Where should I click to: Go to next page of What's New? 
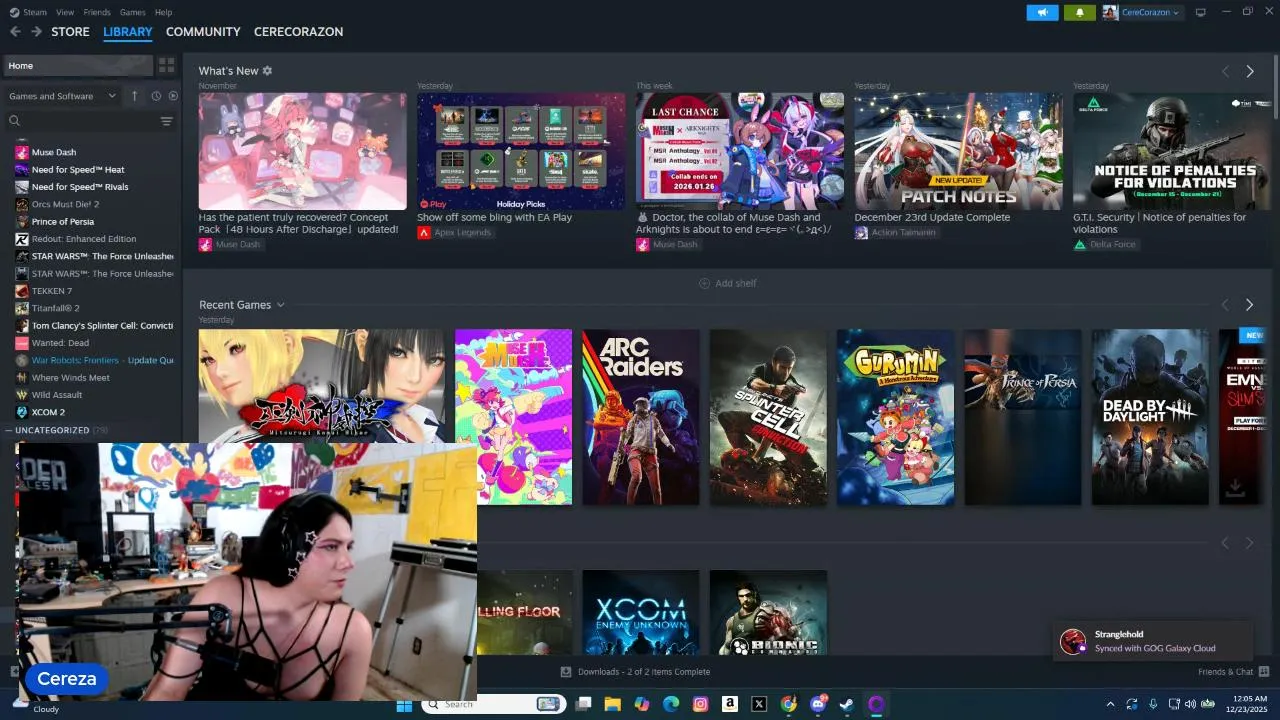click(1250, 71)
